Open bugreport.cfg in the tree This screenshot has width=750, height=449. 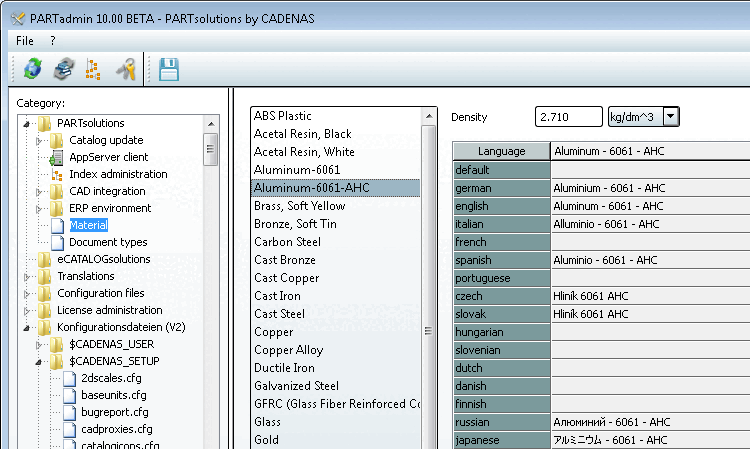point(113,412)
